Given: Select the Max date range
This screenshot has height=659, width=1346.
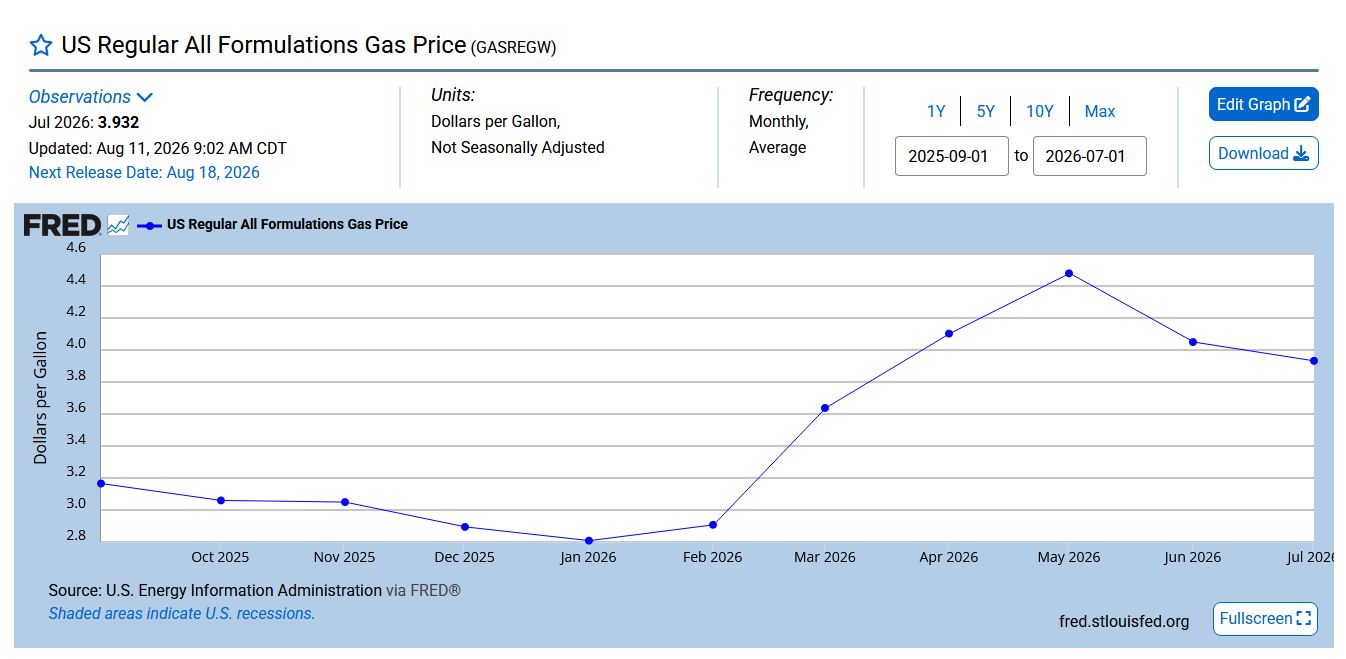Looking at the screenshot, I should (1100, 111).
